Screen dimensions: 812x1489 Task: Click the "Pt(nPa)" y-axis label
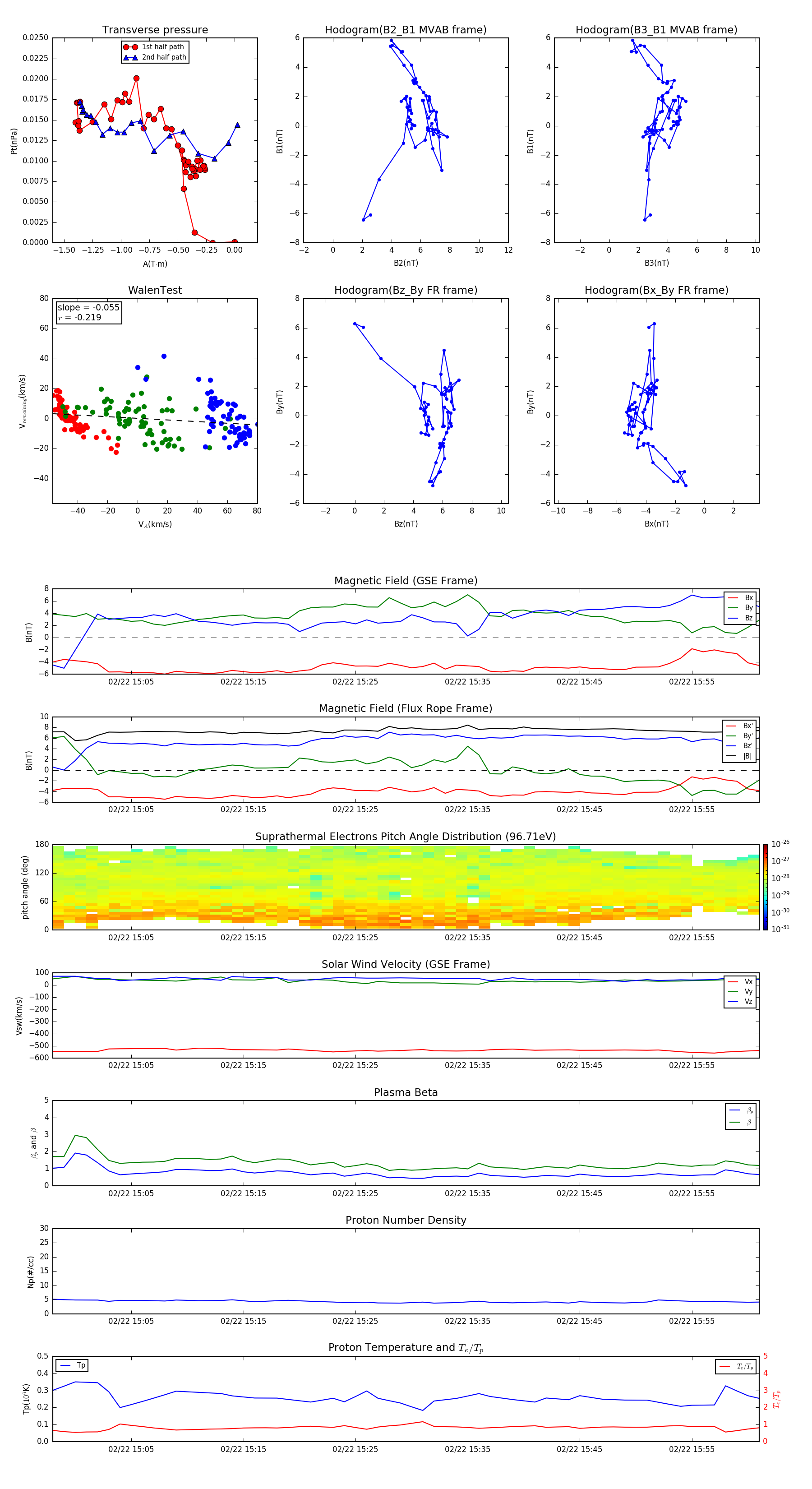click(x=14, y=140)
